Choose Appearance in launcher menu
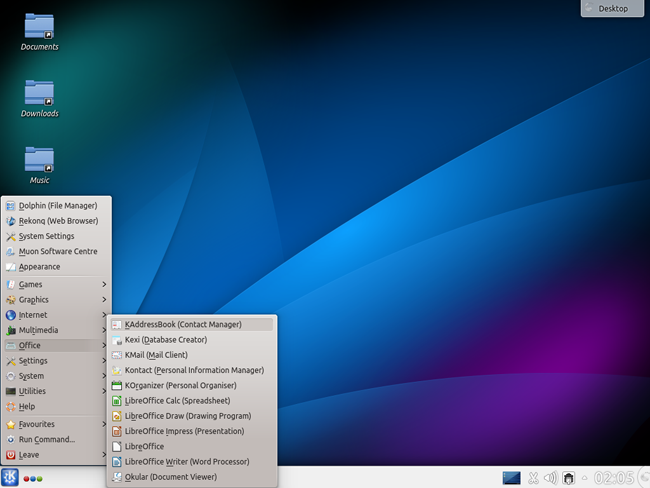The height and width of the screenshot is (488, 650). [56, 267]
